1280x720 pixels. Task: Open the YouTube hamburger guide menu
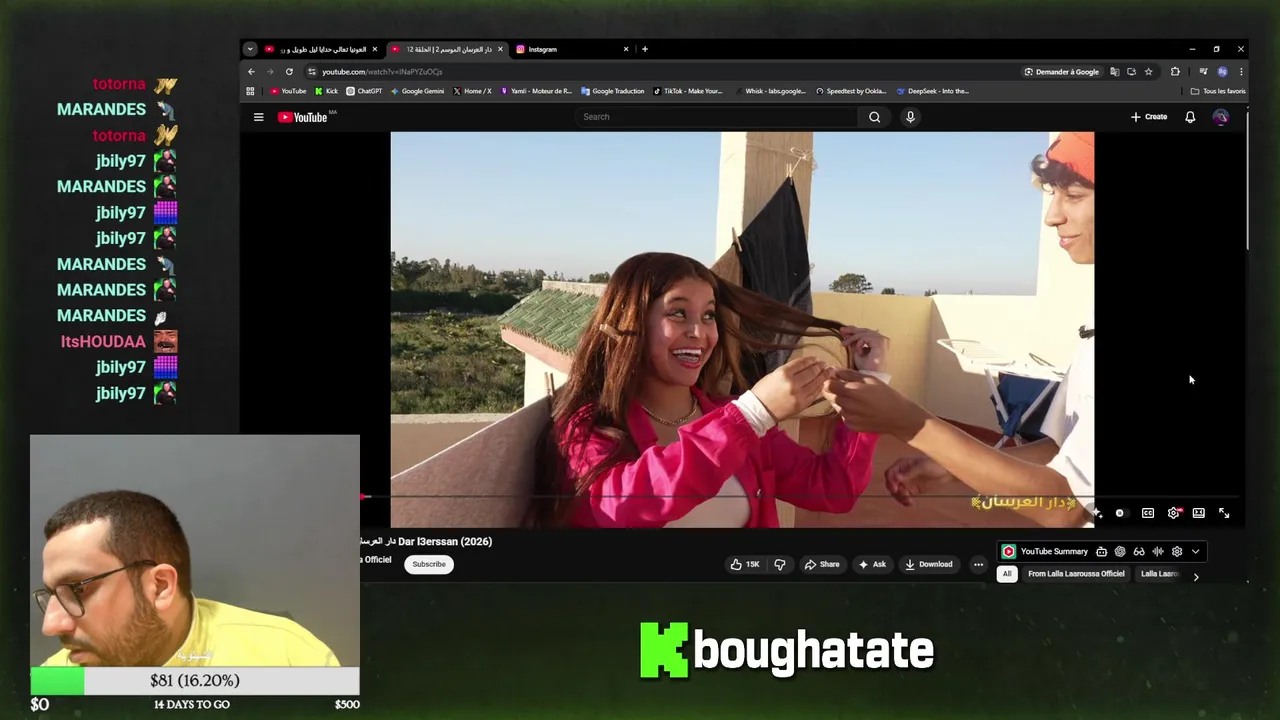[258, 117]
